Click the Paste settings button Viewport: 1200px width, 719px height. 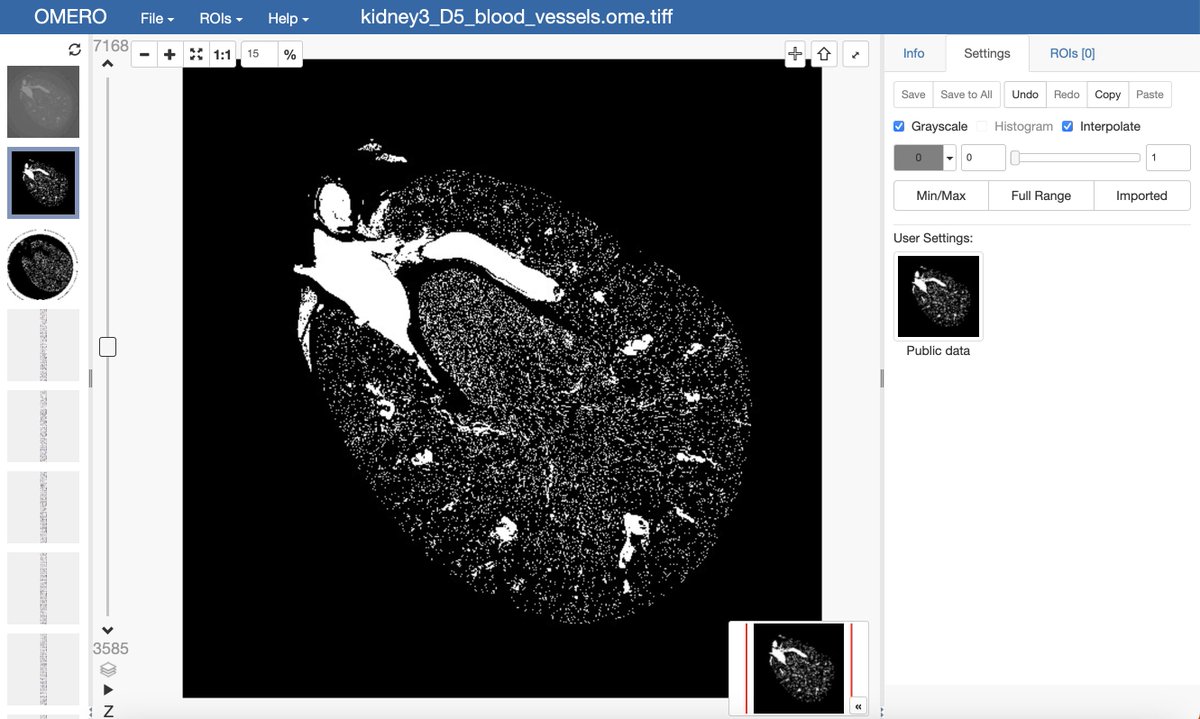tap(1150, 94)
